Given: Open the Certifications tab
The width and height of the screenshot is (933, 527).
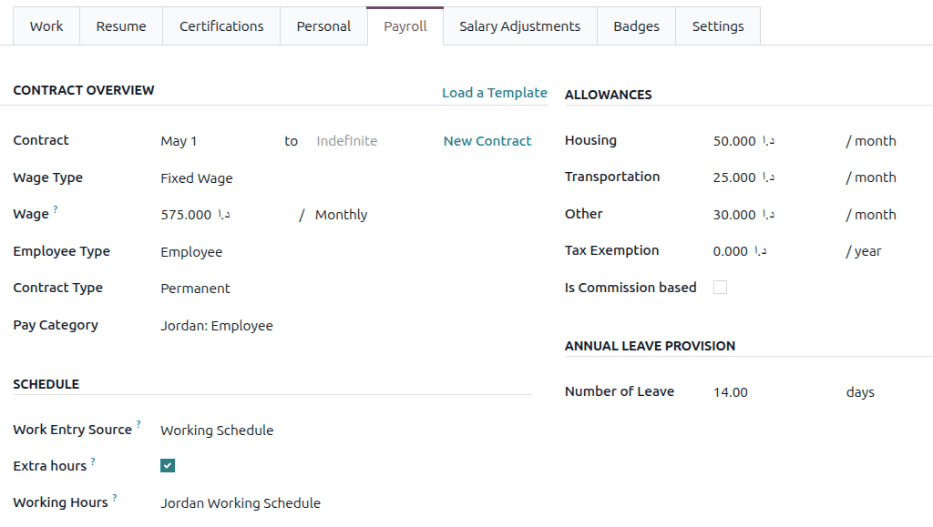Looking at the screenshot, I should (x=222, y=26).
